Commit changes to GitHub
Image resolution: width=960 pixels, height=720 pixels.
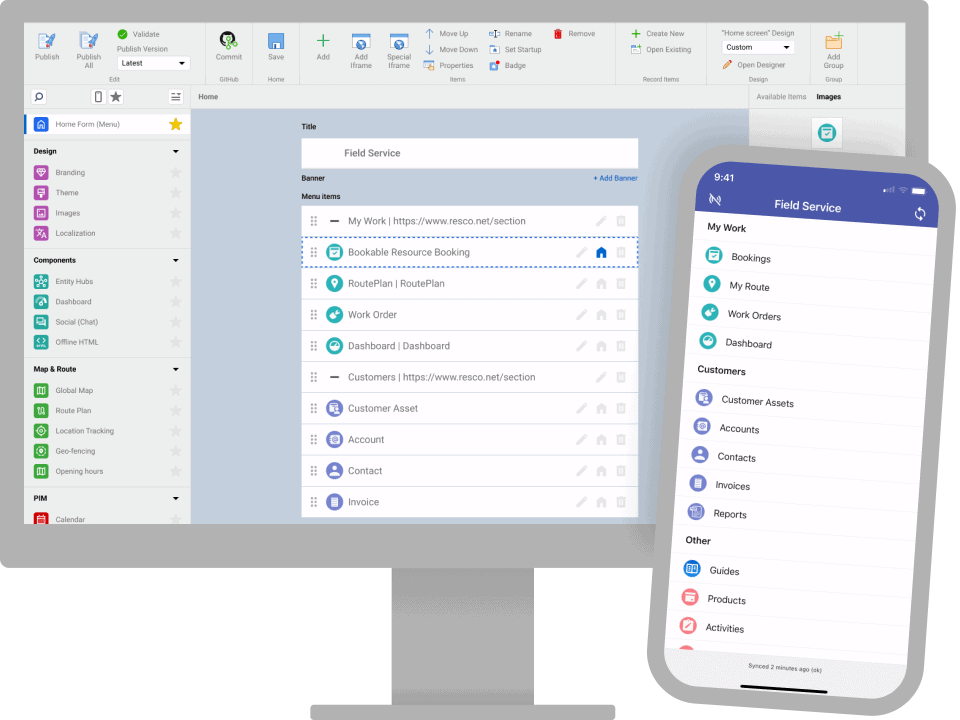pos(228,46)
